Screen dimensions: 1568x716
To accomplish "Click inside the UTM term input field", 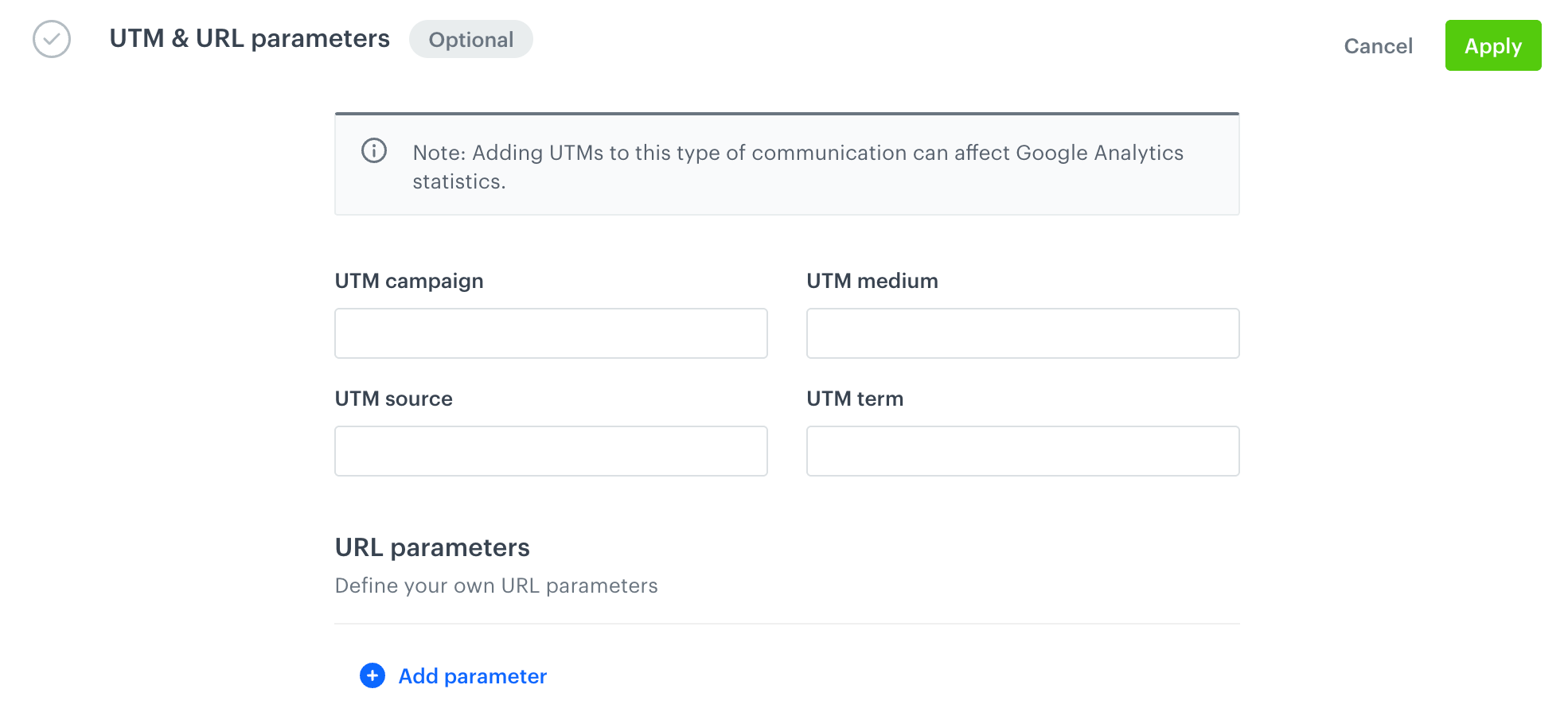I will pyautogui.click(x=1022, y=450).
